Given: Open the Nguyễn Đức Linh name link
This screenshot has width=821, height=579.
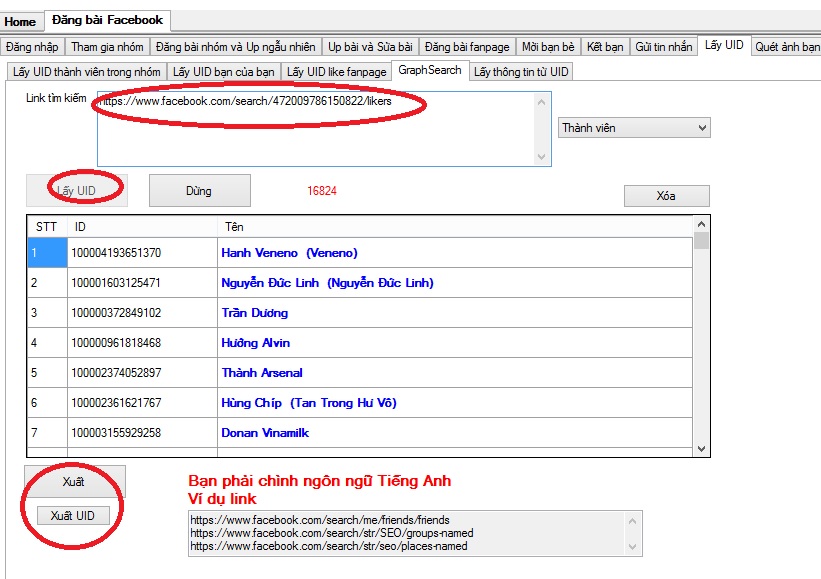Looking at the screenshot, I should [x=327, y=283].
